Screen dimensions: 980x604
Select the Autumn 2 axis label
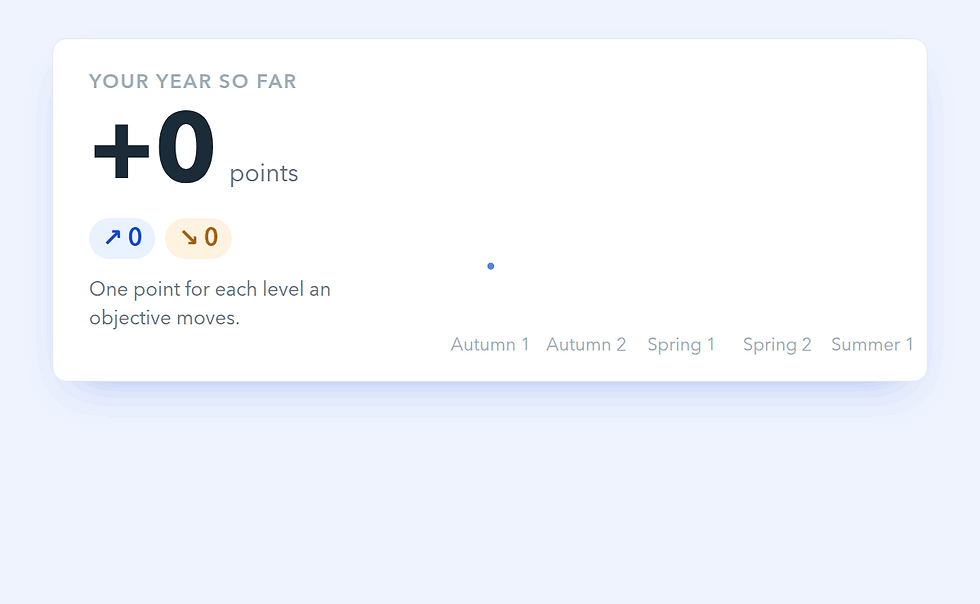[586, 345]
